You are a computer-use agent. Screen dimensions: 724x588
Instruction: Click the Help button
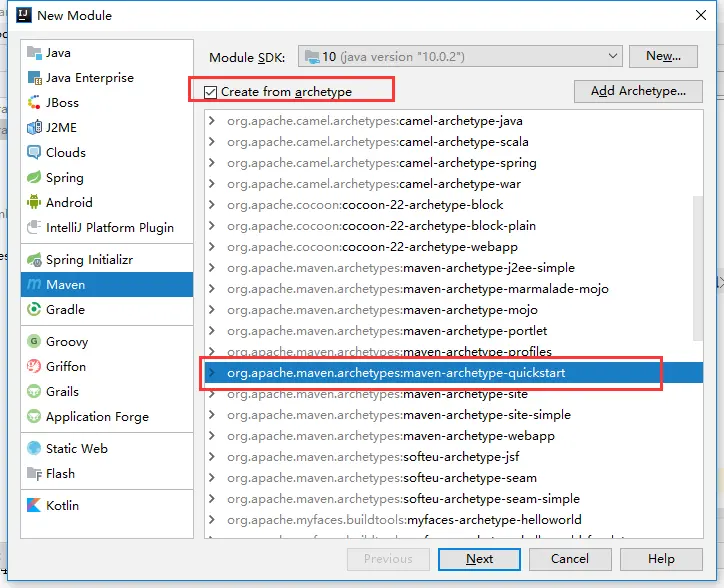tap(661, 559)
